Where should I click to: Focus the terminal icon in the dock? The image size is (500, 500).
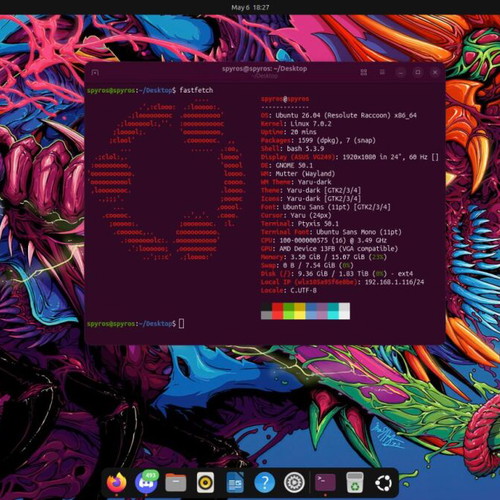[x=325, y=482]
